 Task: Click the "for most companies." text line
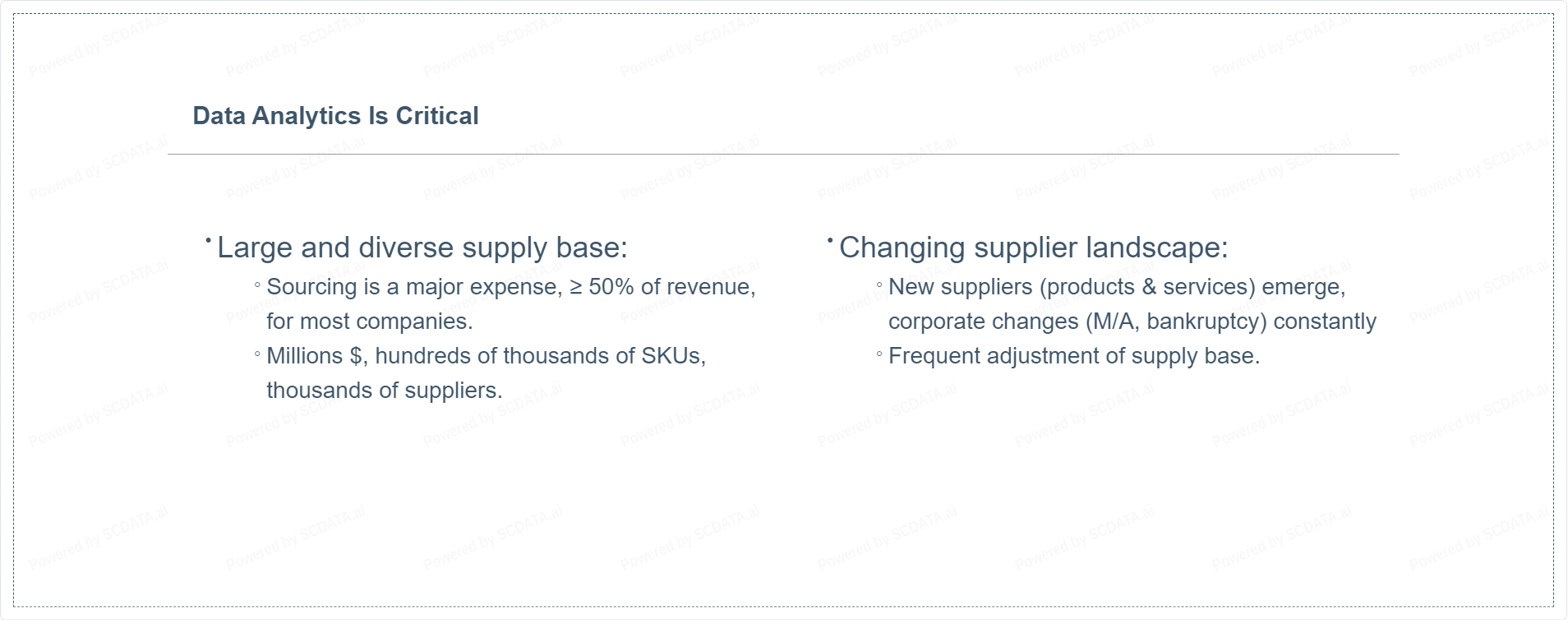tap(369, 322)
